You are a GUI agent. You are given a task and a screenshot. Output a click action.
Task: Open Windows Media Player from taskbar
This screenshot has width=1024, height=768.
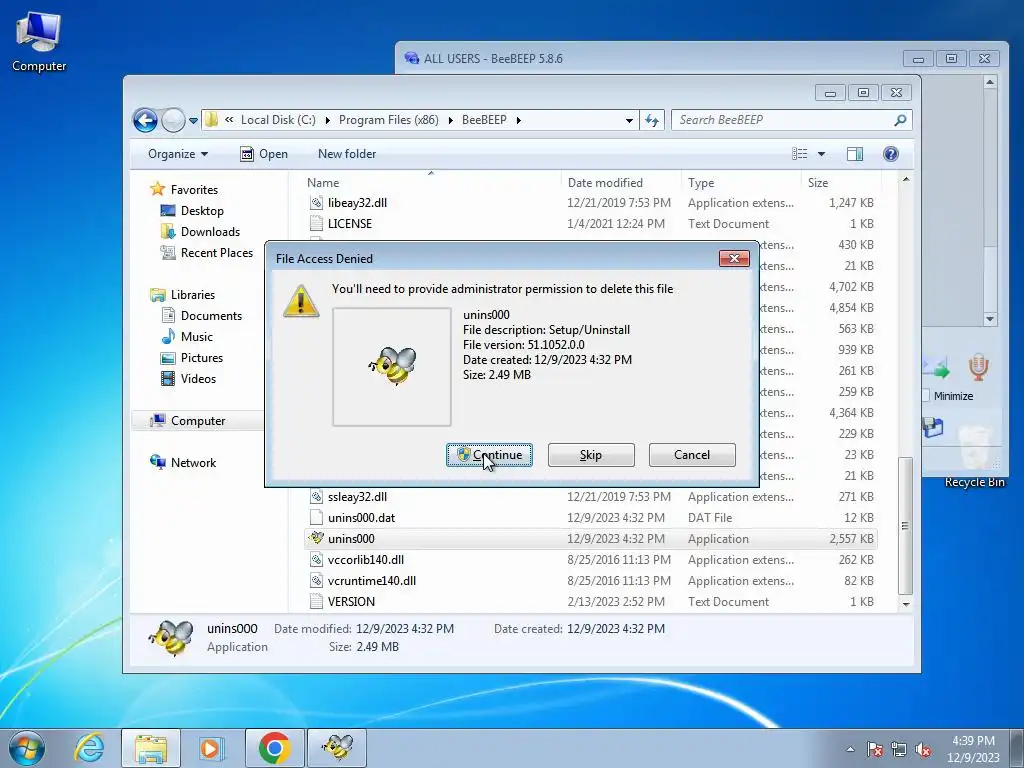click(x=212, y=748)
